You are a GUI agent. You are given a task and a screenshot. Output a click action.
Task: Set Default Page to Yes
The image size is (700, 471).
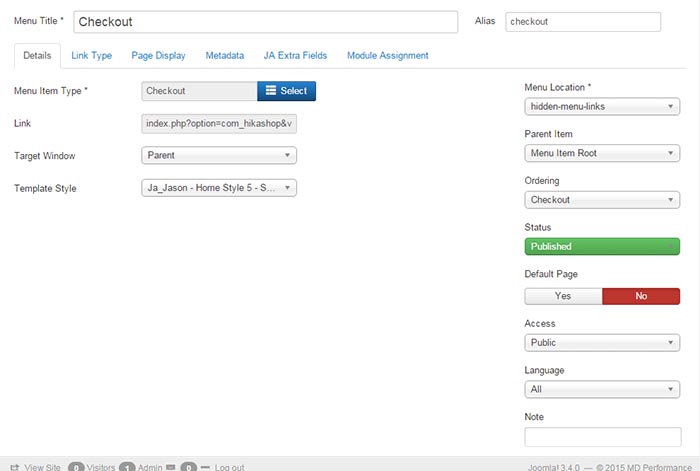point(563,296)
